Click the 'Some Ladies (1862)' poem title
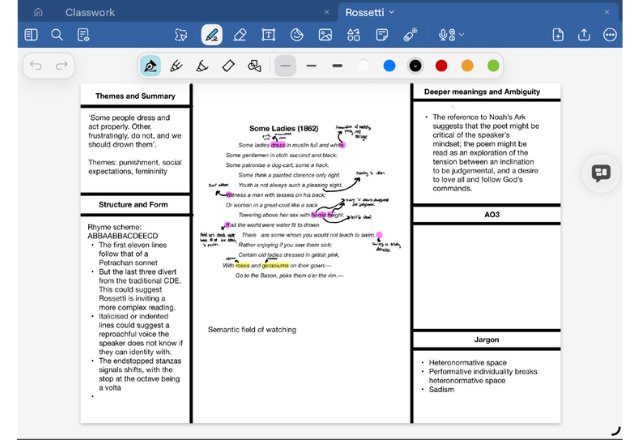 tap(284, 128)
